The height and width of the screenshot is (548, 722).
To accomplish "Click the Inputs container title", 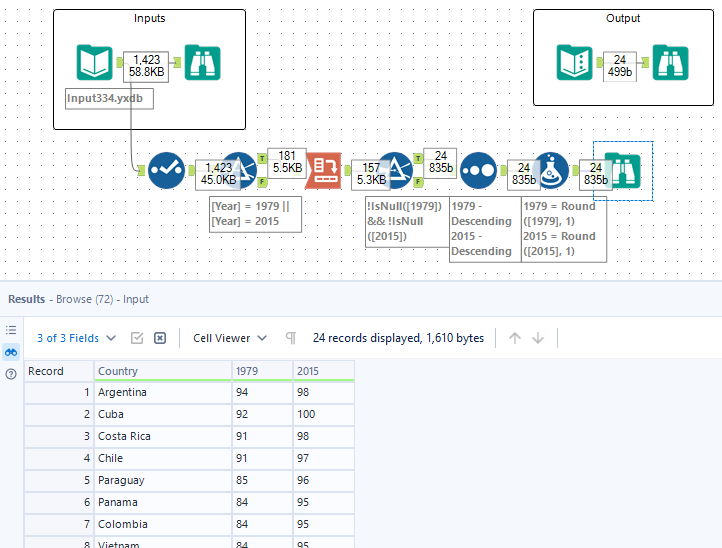I will tap(149, 18).
